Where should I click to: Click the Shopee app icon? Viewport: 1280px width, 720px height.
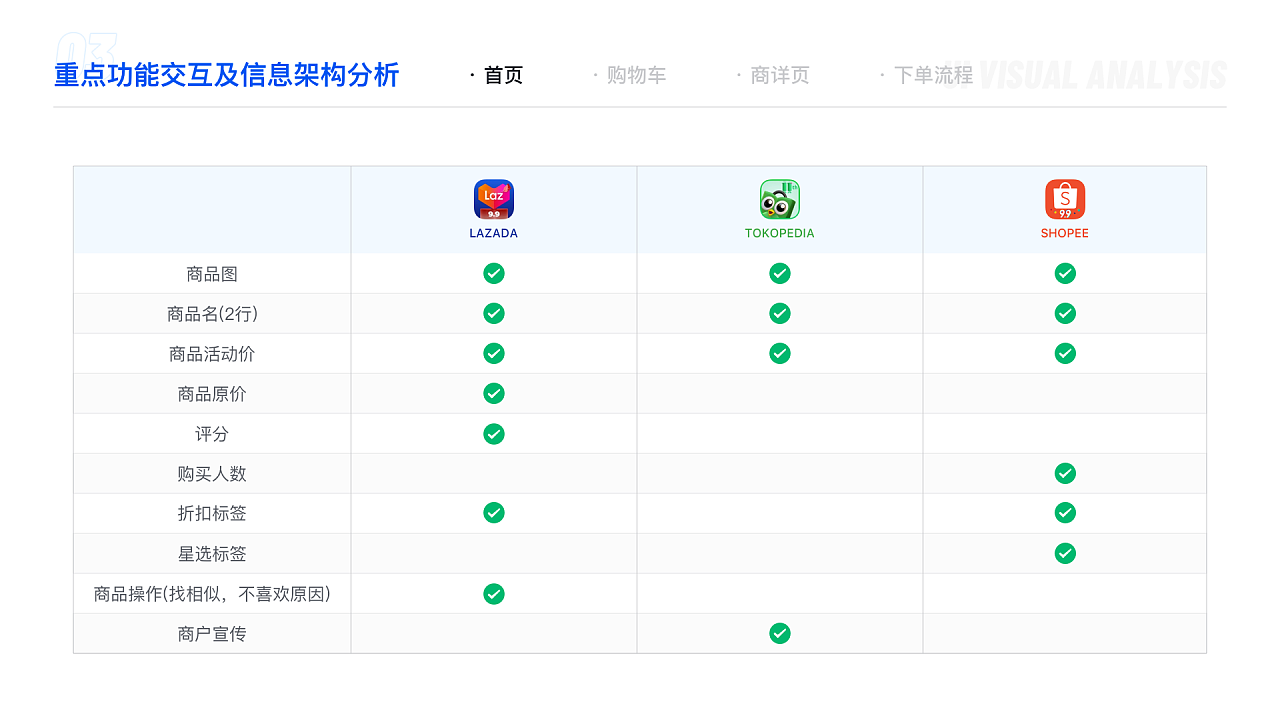pos(1065,200)
